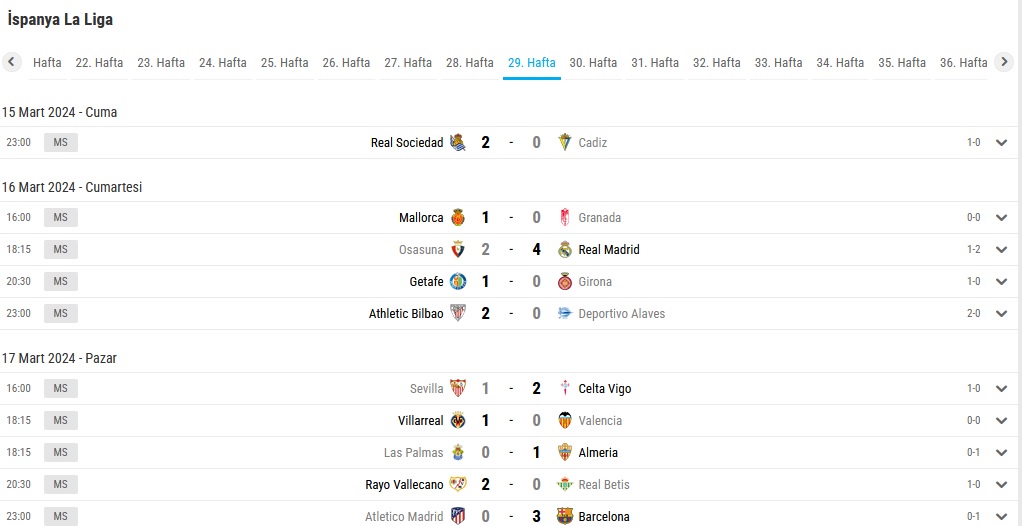Open the 36. Hafta week tab
Screen dimensions: 1022x526
coord(963,63)
